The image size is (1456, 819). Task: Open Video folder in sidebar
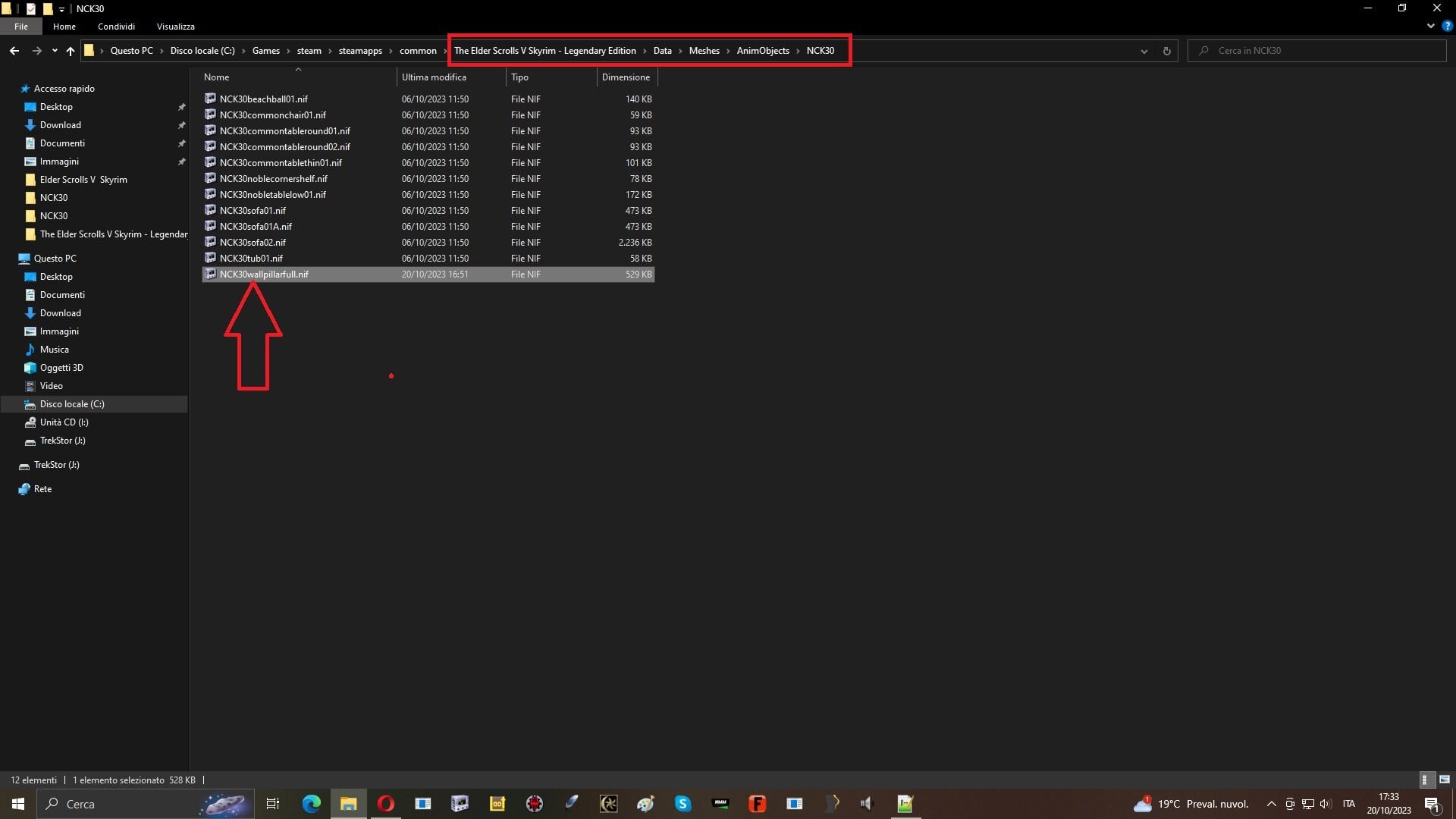pyautogui.click(x=51, y=386)
